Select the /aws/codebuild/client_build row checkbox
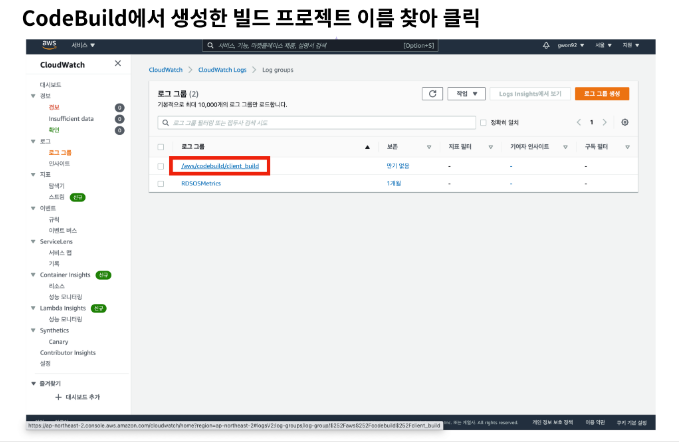 (161, 166)
